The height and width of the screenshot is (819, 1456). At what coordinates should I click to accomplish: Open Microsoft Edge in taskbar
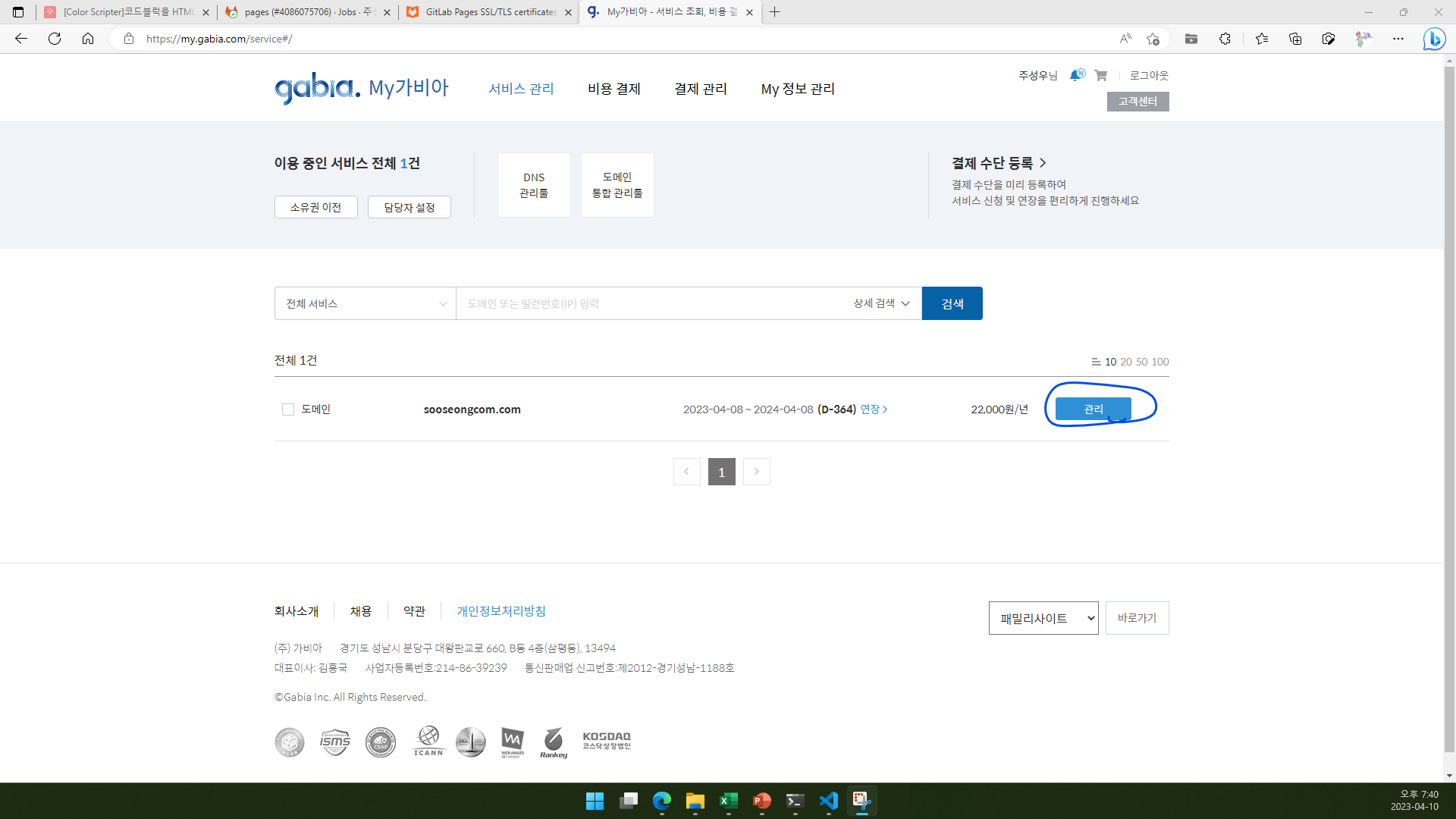tap(662, 801)
